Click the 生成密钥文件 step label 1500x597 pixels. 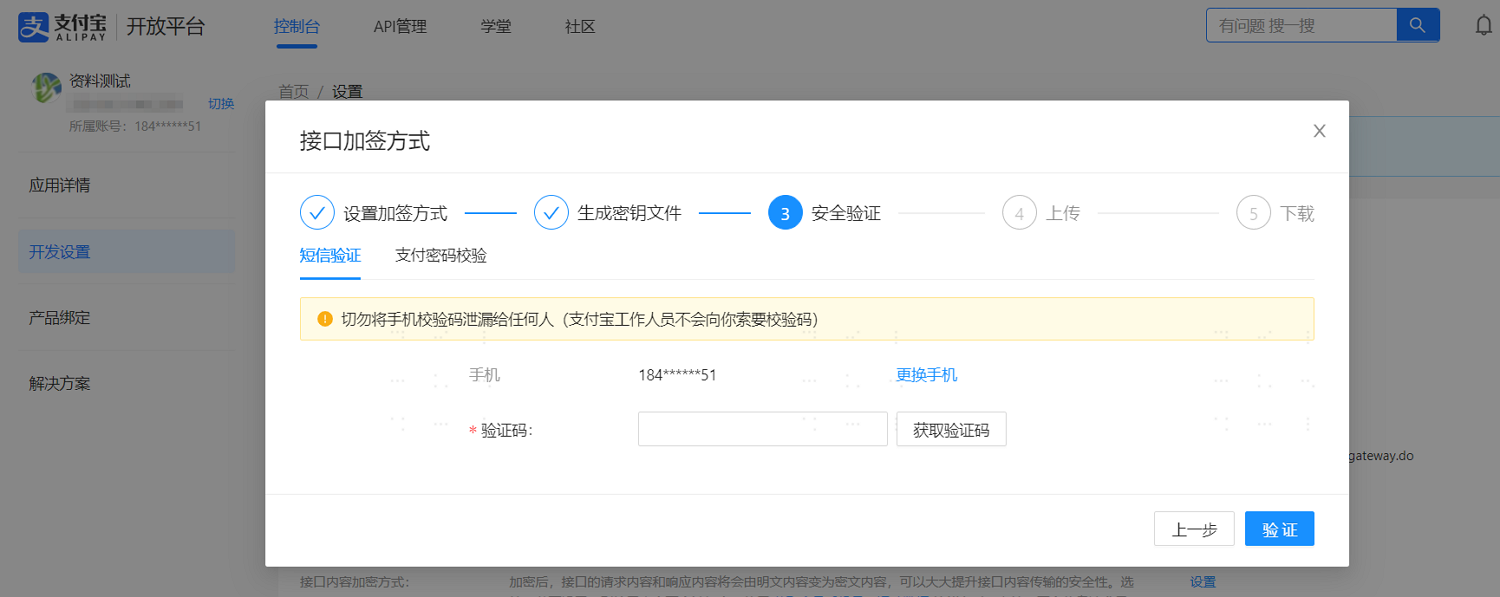[x=629, y=213]
